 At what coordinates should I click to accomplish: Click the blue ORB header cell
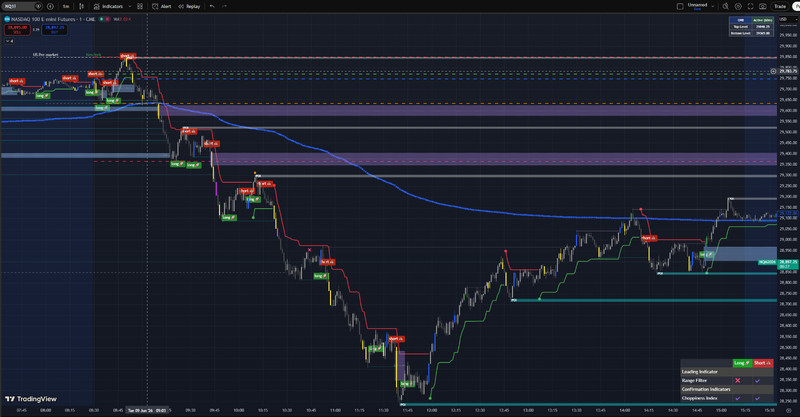tap(740, 20)
